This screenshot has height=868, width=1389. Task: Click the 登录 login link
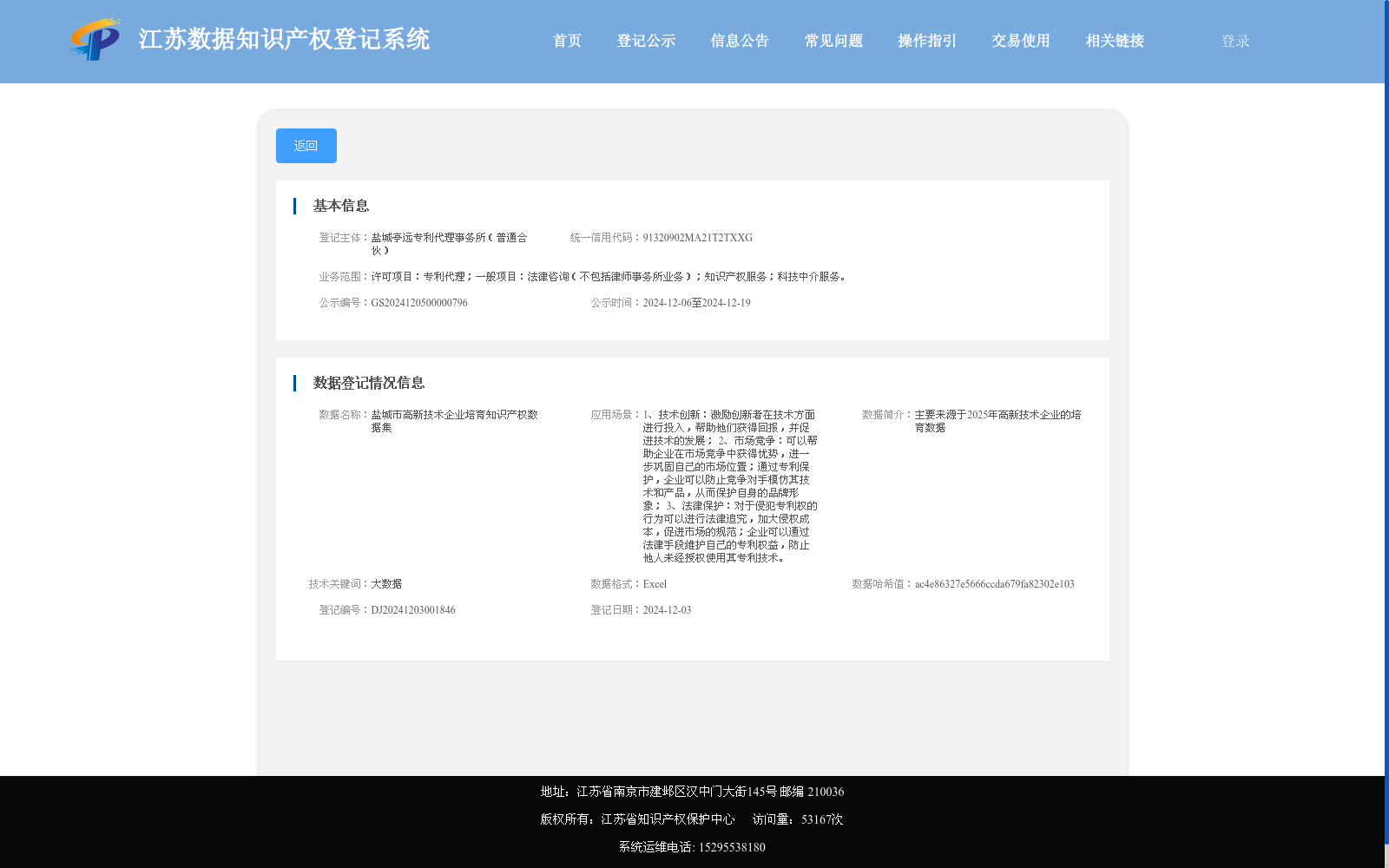[x=1235, y=41]
